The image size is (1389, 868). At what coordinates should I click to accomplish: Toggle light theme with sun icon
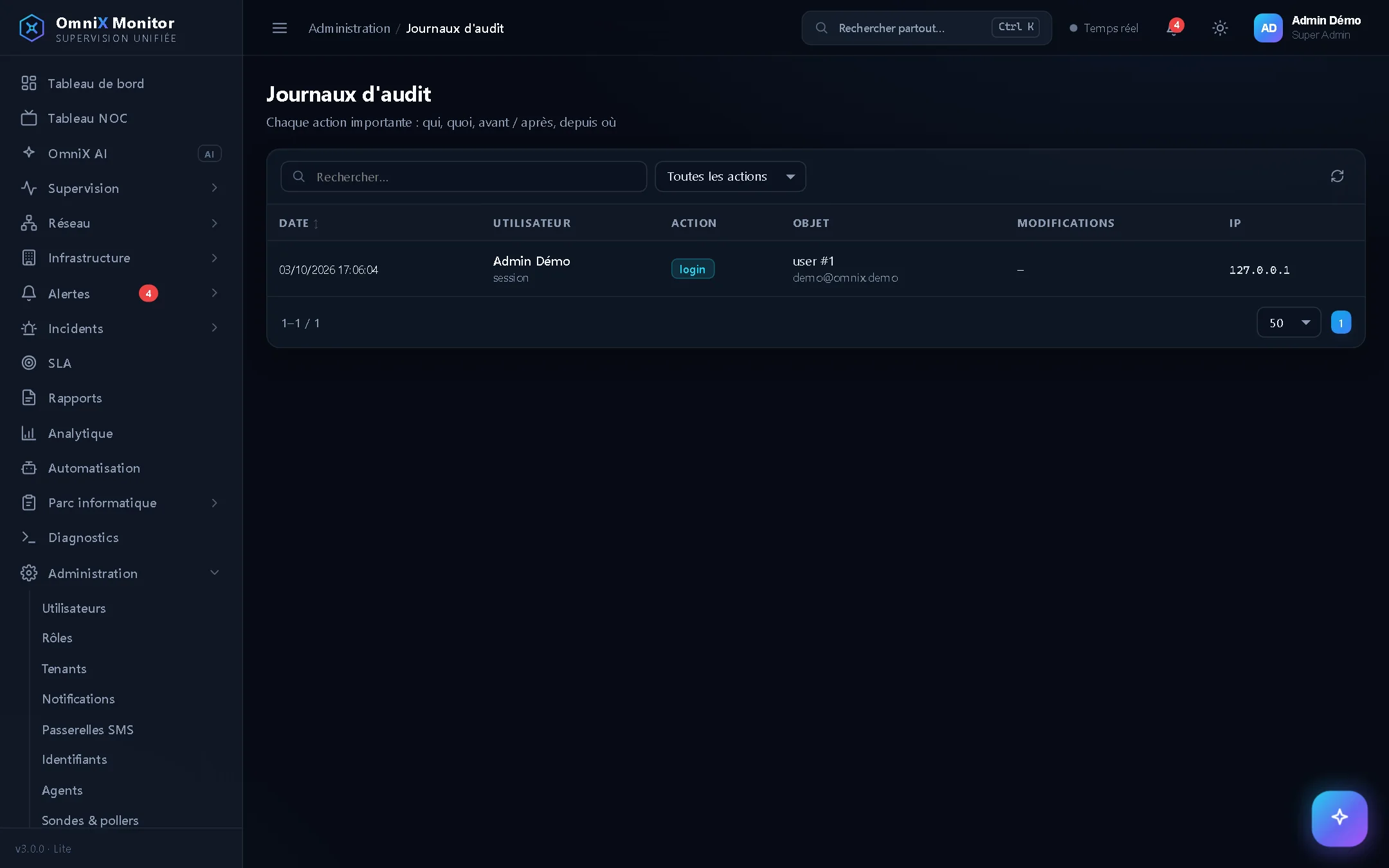[1220, 28]
